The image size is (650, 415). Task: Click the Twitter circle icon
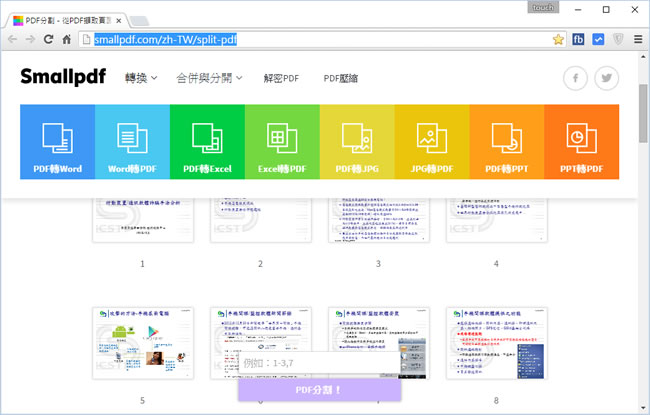coord(607,78)
